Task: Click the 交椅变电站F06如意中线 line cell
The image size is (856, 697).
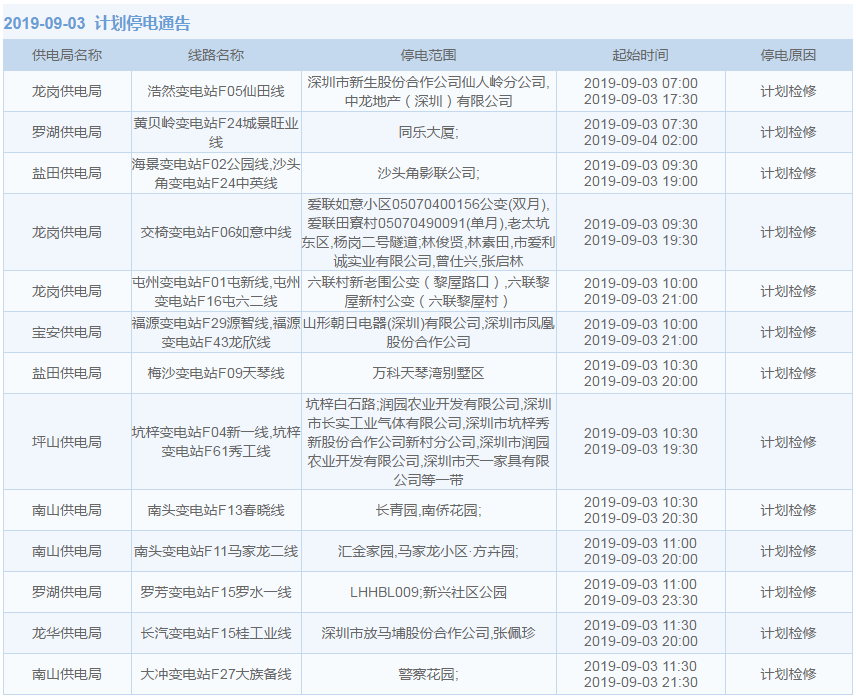Action: (216, 232)
